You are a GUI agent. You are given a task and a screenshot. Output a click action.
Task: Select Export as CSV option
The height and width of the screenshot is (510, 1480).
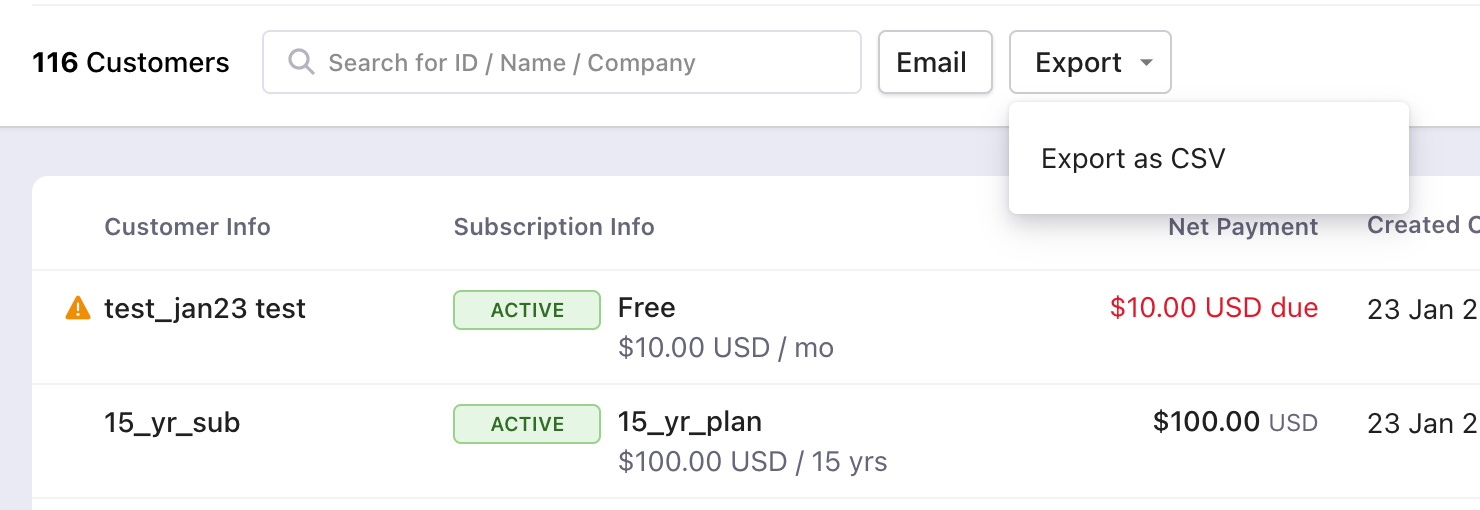1133,159
